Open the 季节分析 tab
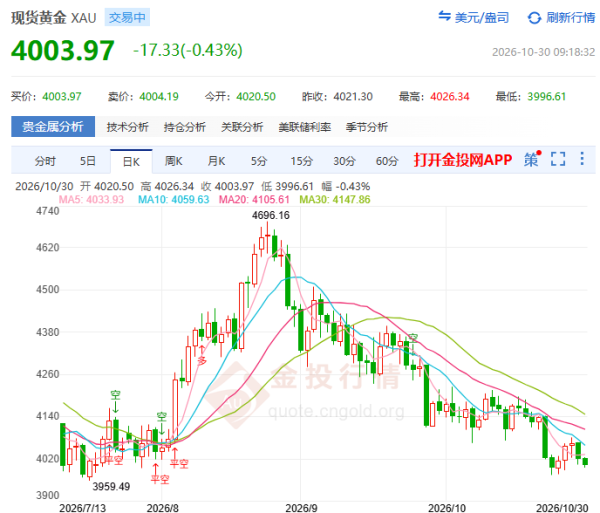 coord(367,127)
